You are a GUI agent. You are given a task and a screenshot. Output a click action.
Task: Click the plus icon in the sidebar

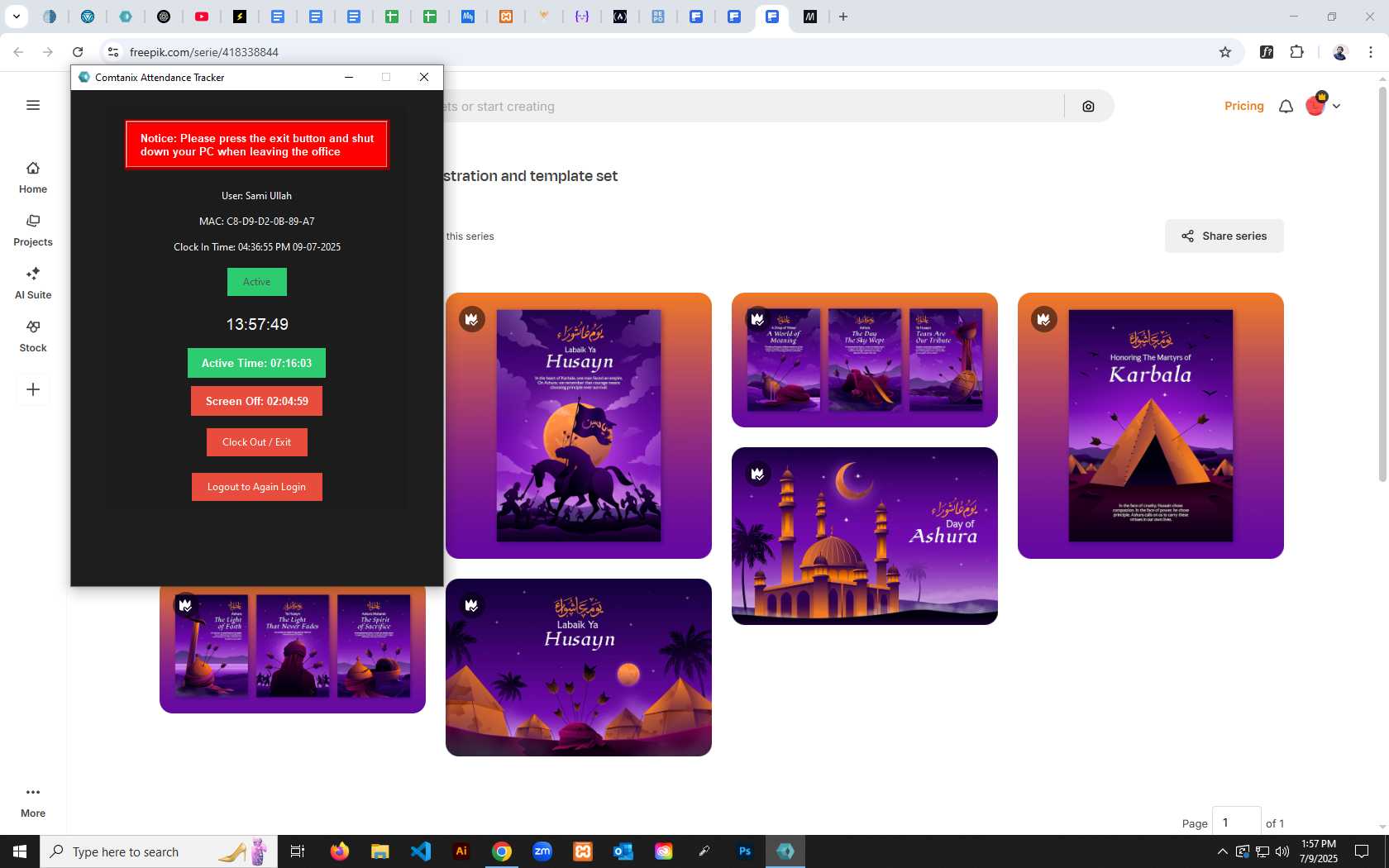click(x=33, y=389)
